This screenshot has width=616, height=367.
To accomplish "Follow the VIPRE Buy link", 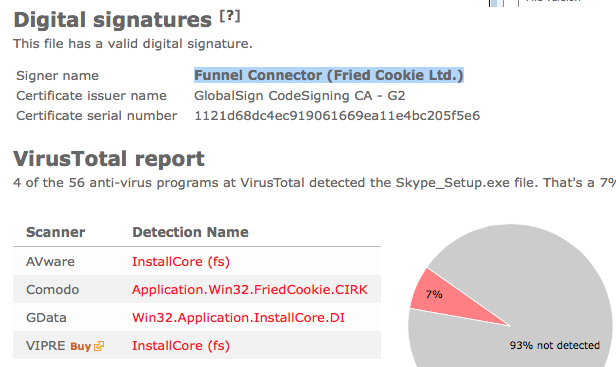I will (81, 346).
